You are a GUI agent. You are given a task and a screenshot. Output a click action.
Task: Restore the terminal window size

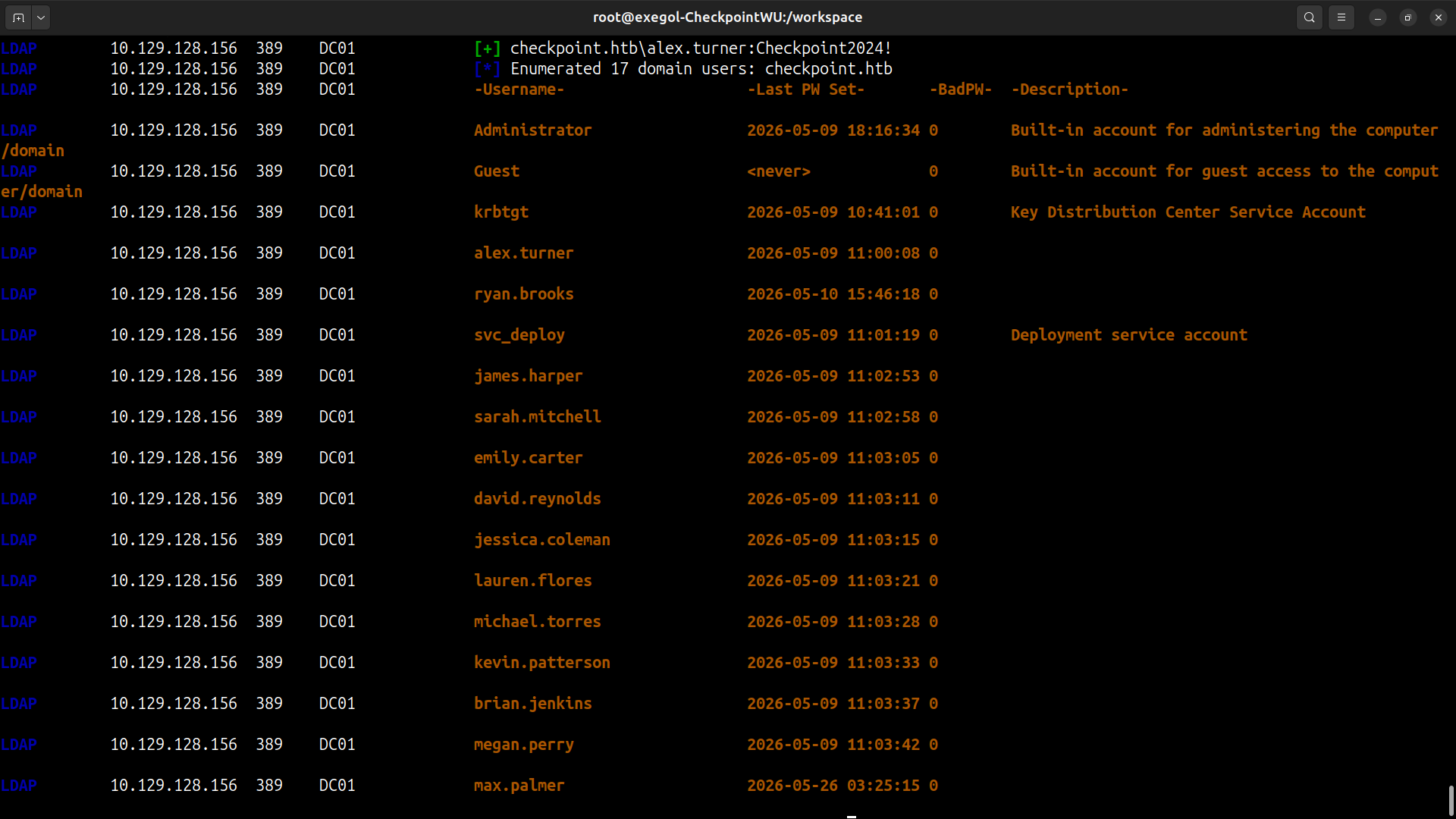[x=1408, y=17]
